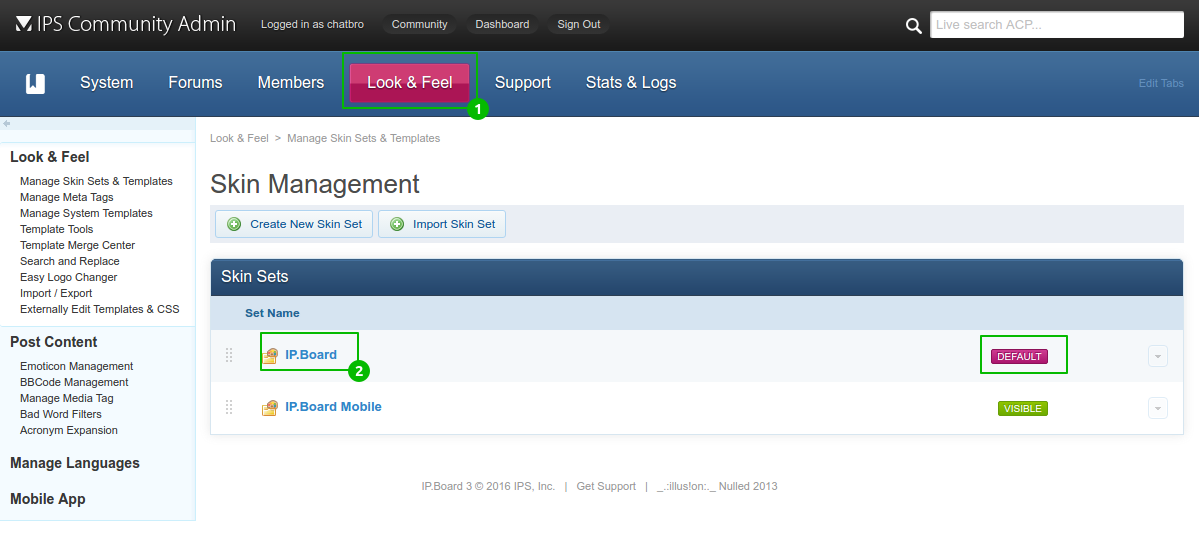The image size is (1199, 540).
Task: Open the options dropdown for IP.Board Mobile
Action: [1158, 408]
